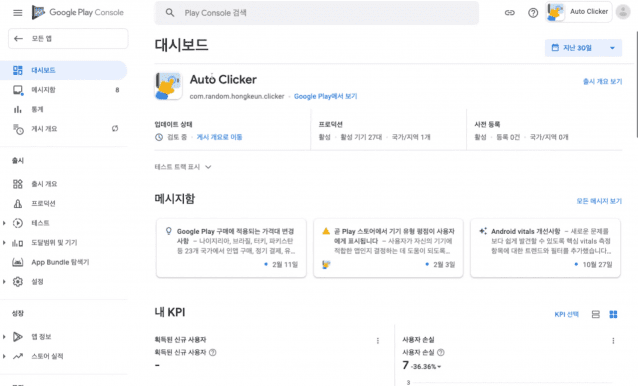Click the lightbulb icon on the price message

tap(168, 231)
